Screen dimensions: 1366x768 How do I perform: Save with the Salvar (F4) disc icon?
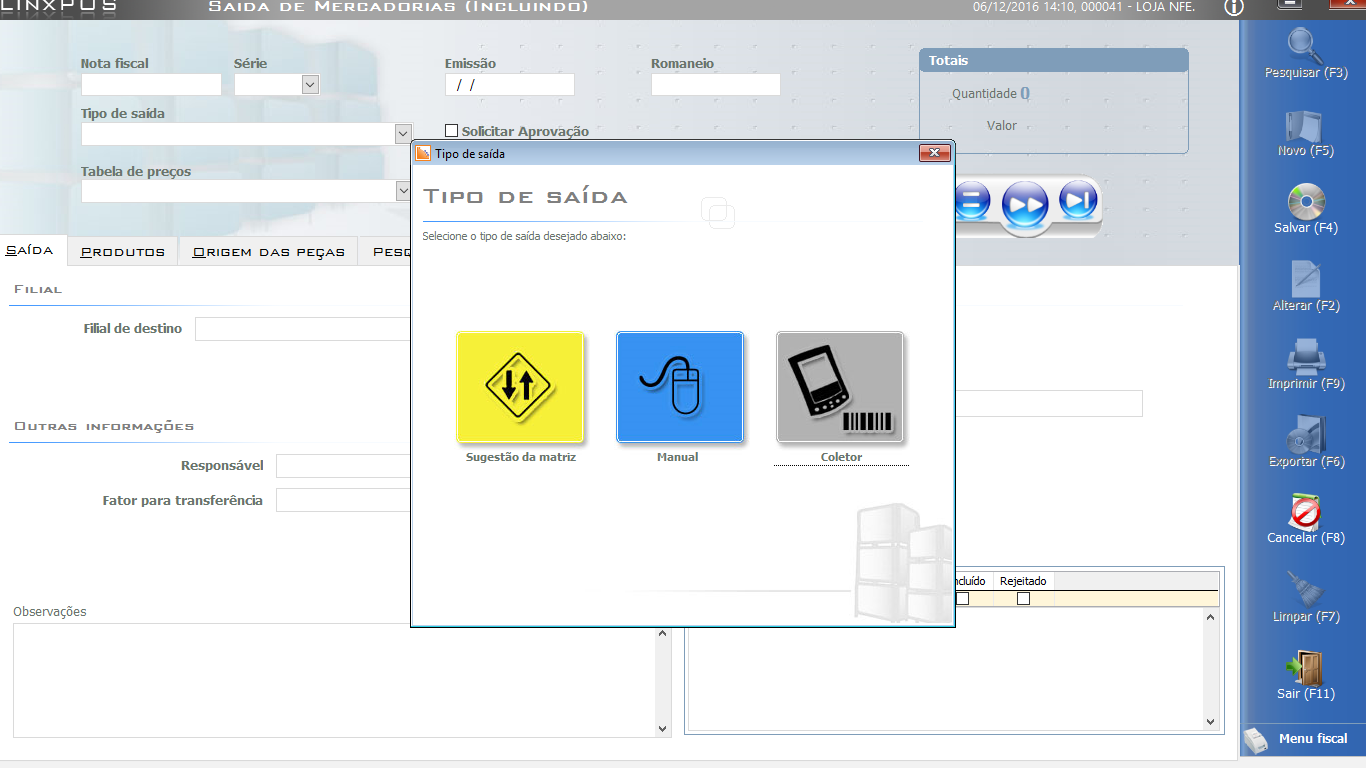click(x=1306, y=202)
